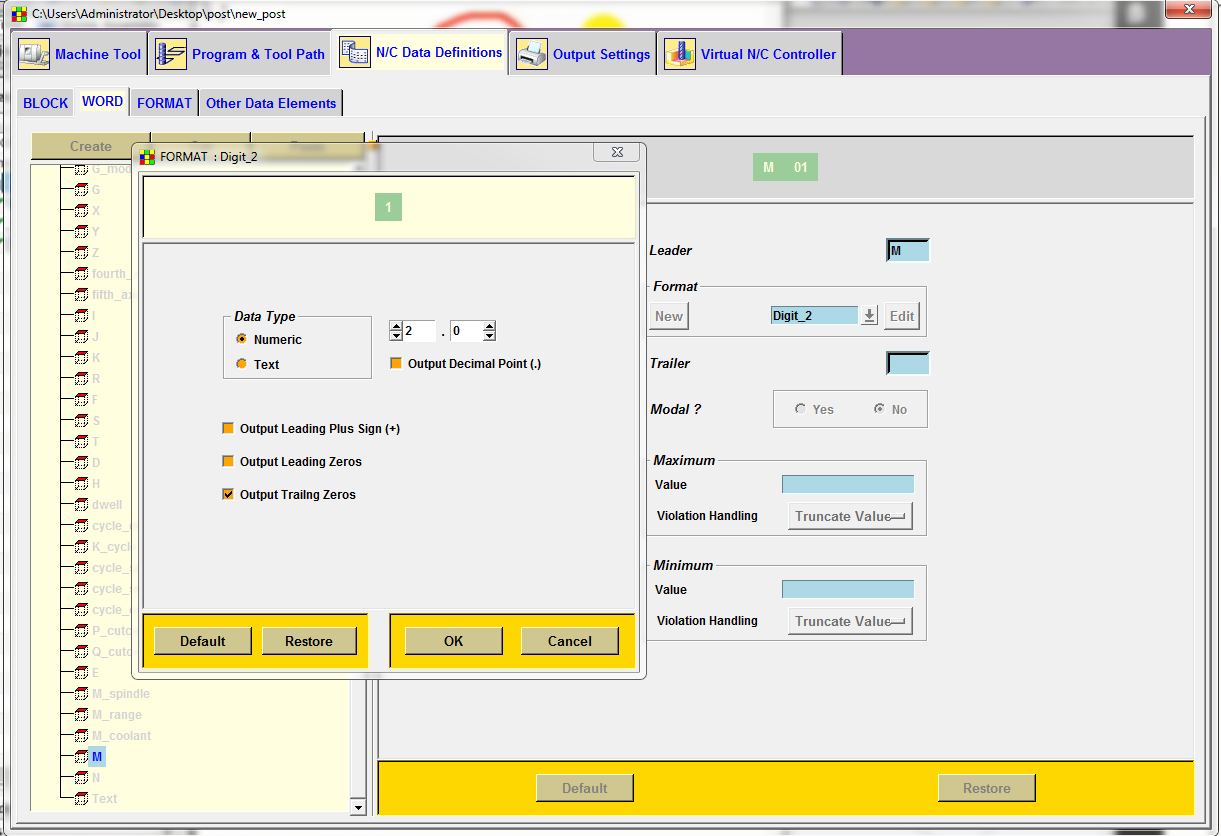The image size is (1221, 836).
Task: Select the K word icon in tree
Action: click(82, 358)
